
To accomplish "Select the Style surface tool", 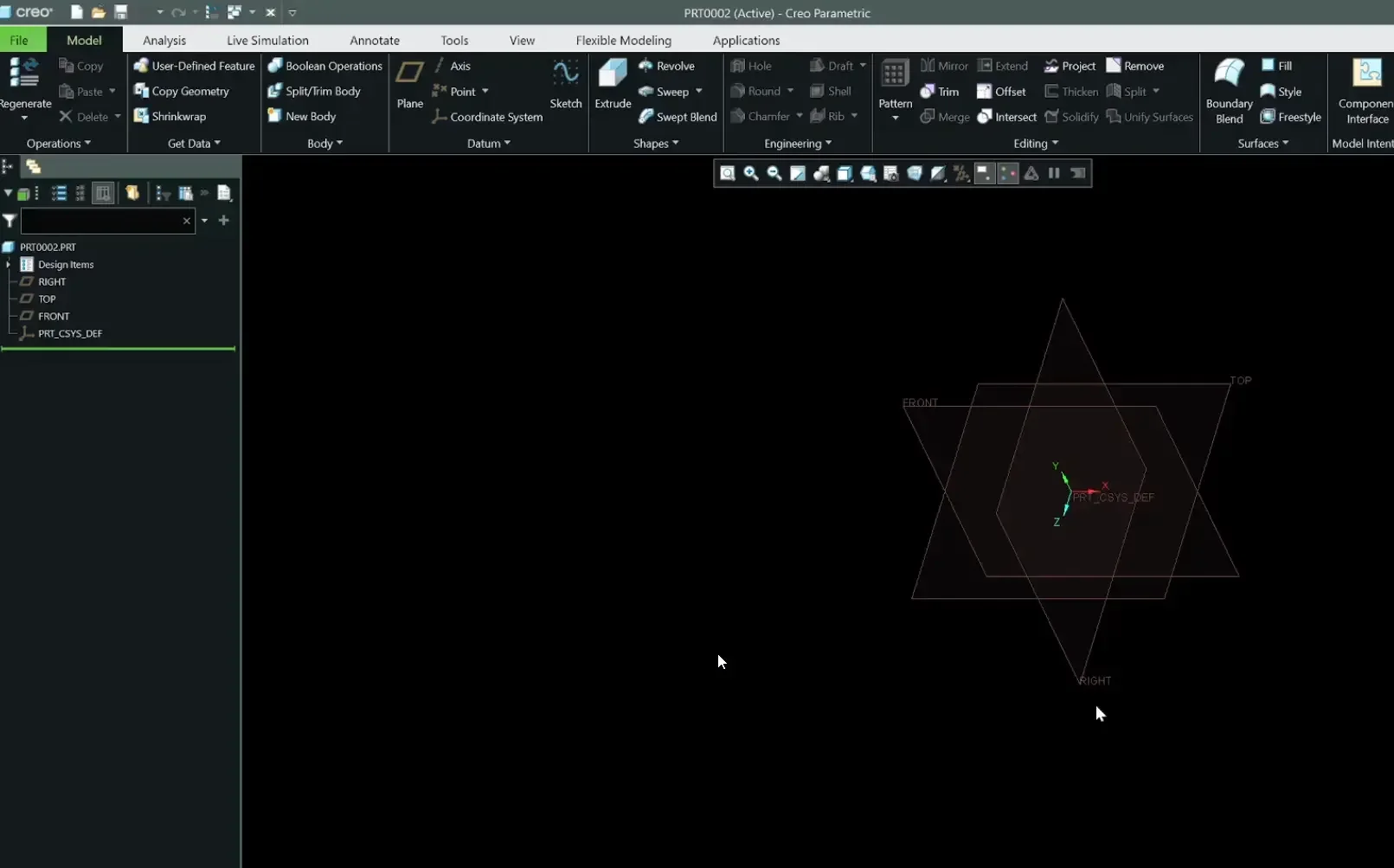I will point(1281,92).
